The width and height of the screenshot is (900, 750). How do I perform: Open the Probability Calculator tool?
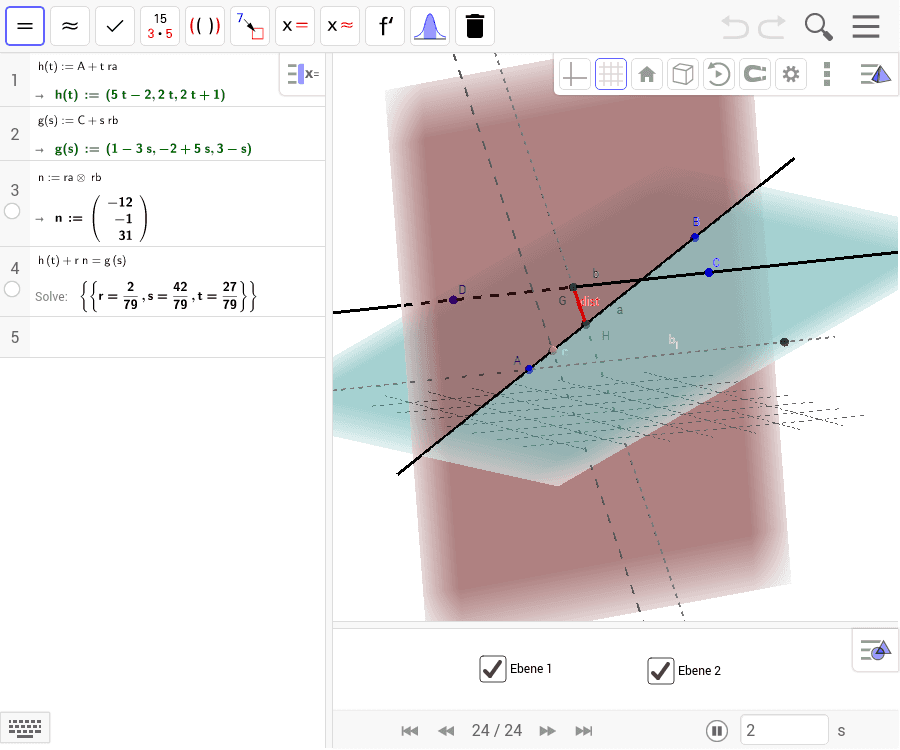click(x=429, y=26)
